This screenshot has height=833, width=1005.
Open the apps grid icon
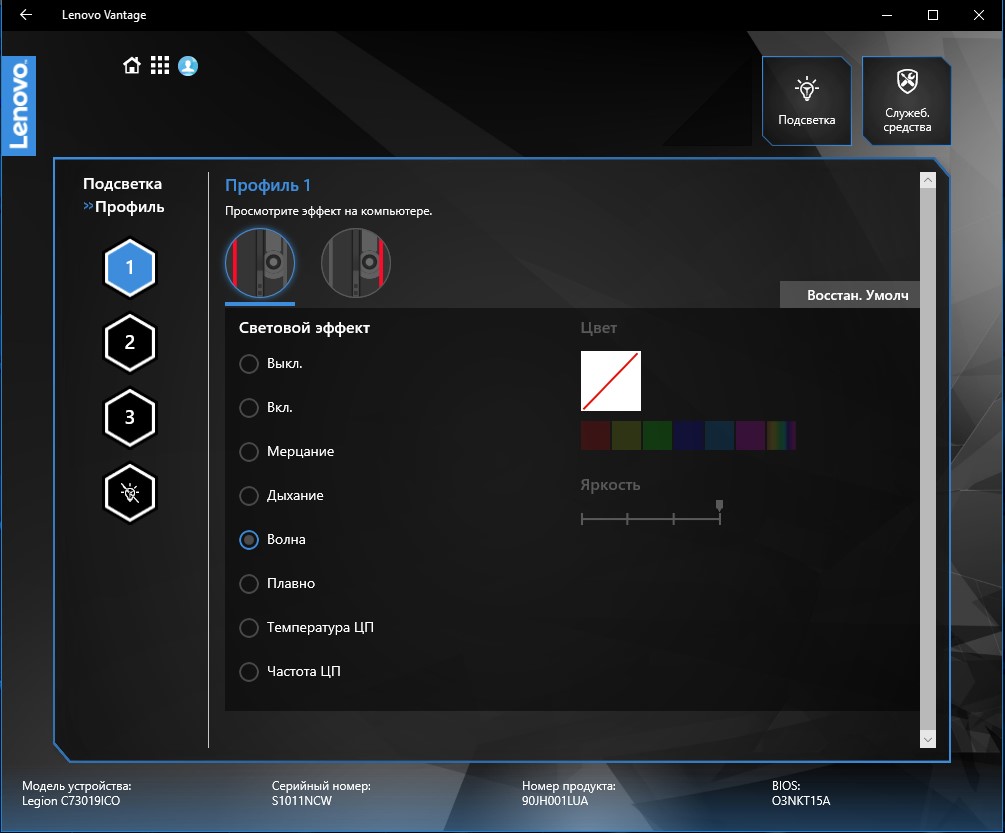tap(160, 65)
